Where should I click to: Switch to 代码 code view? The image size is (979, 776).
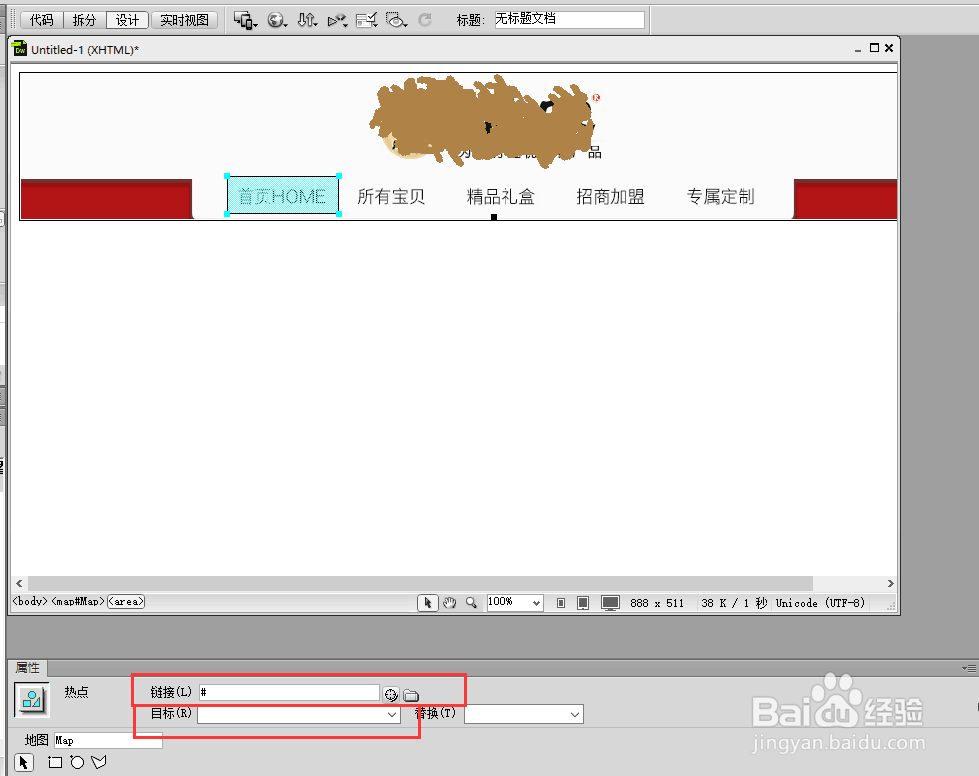(x=41, y=20)
